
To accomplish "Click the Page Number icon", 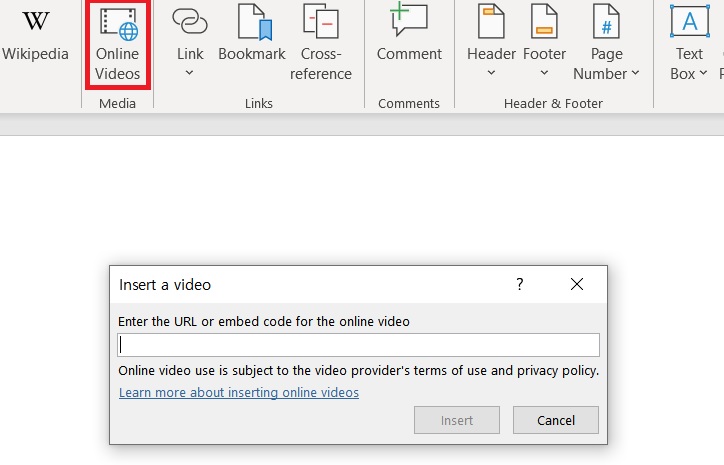I will point(606,21).
